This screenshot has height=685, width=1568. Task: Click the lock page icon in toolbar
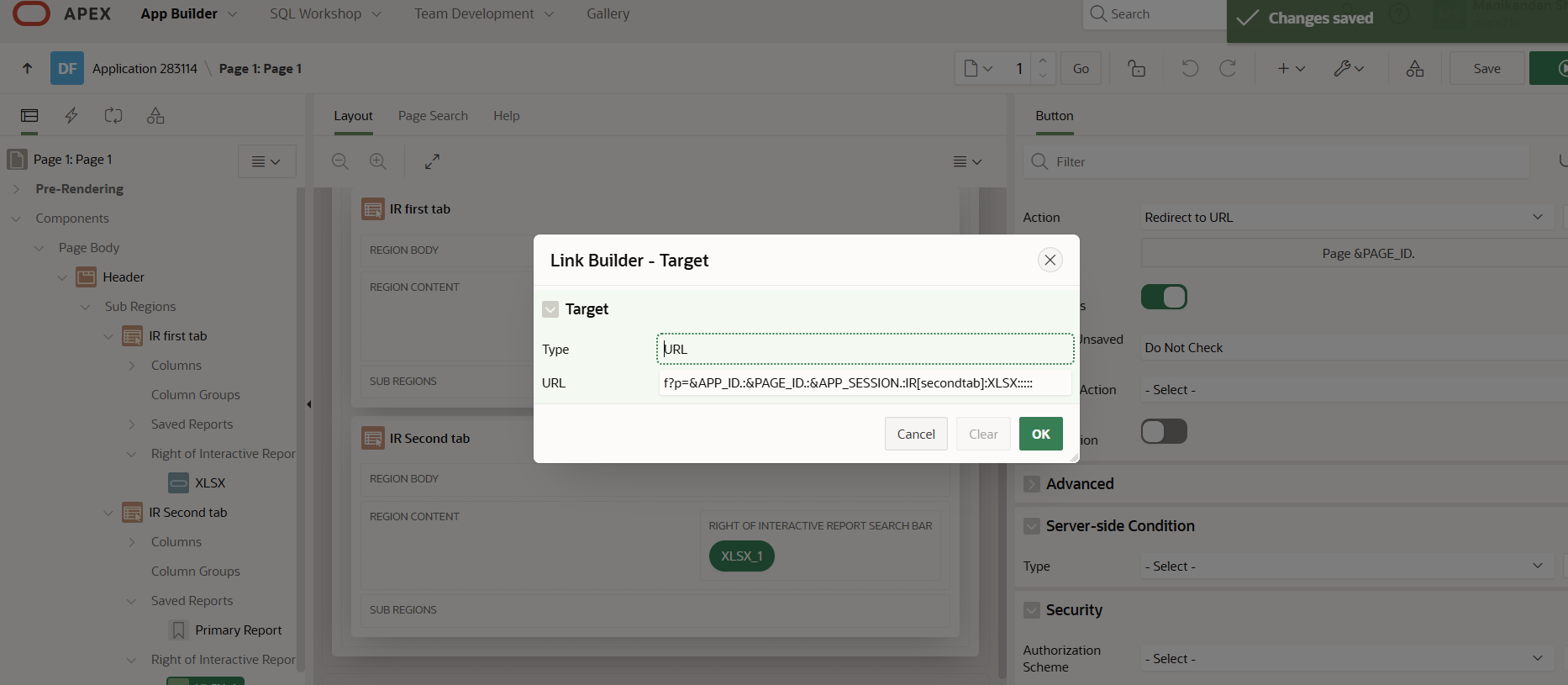coord(1136,69)
